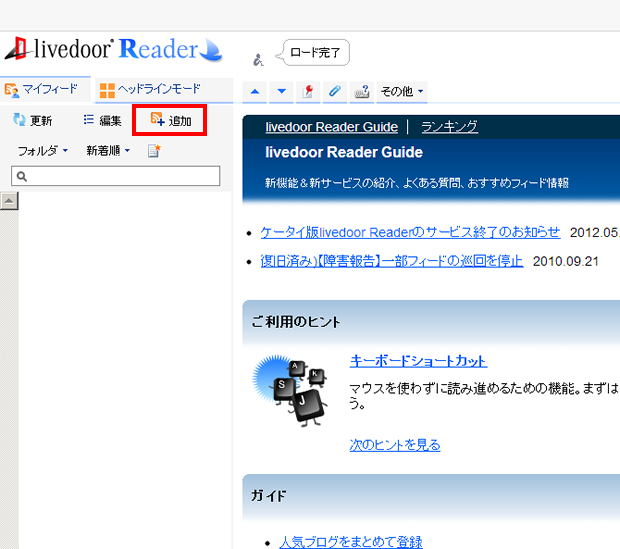Click the new note star icon
Screen dimensions: 620x549
pos(154,151)
